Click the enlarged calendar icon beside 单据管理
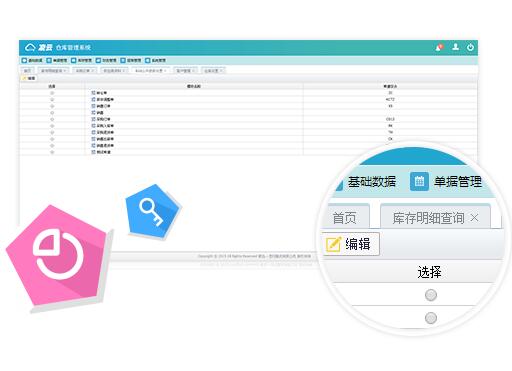The height and width of the screenshot is (371, 512). click(419, 181)
